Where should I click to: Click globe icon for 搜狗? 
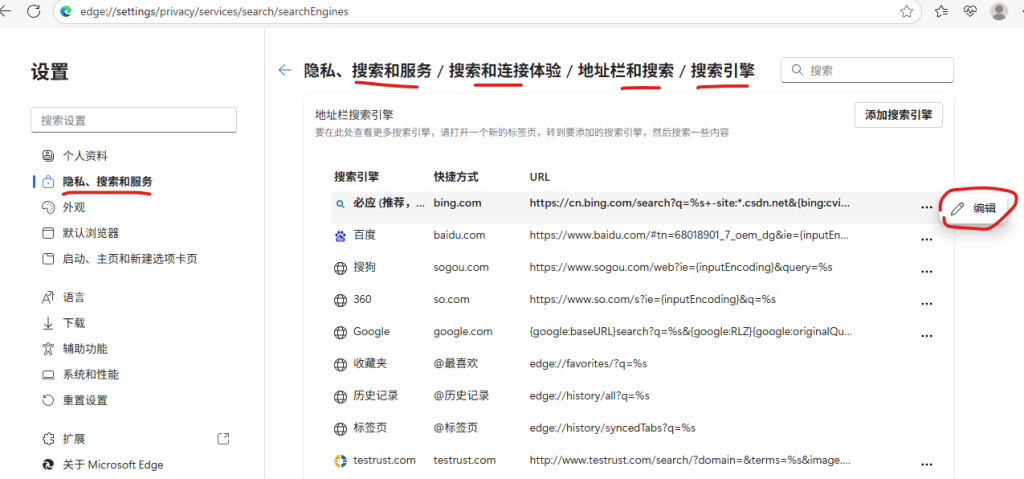(x=340, y=268)
